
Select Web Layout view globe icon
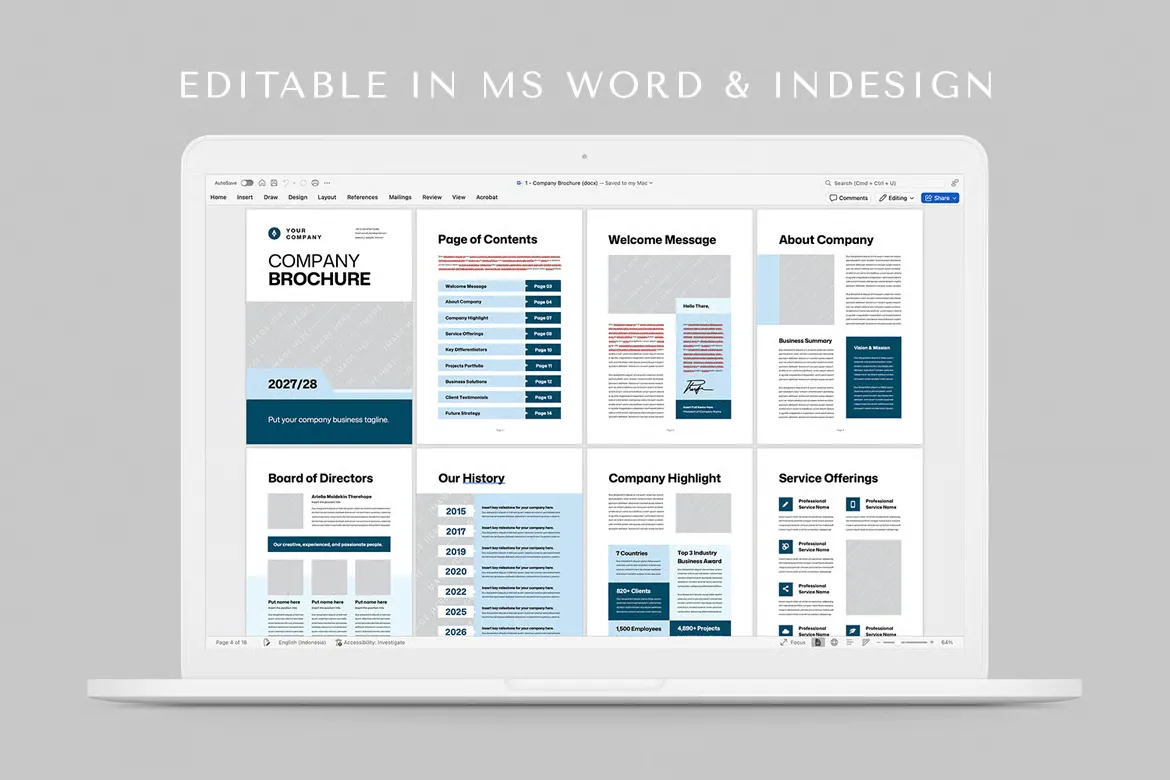(834, 642)
